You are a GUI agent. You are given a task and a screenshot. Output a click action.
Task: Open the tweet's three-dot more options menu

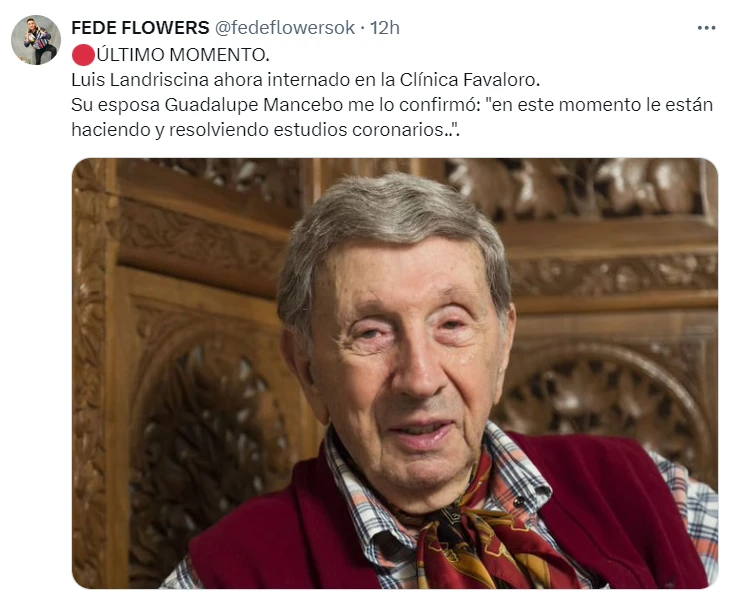[706, 28]
